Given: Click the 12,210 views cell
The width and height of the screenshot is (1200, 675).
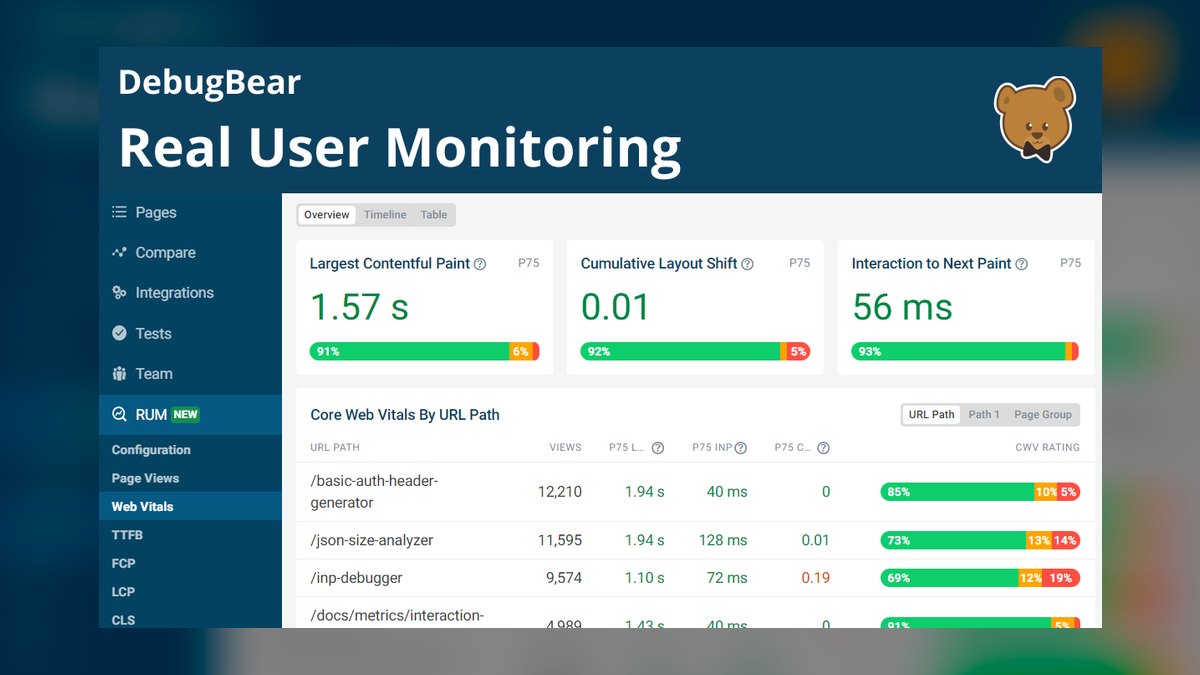Looking at the screenshot, I should [559, 492].
